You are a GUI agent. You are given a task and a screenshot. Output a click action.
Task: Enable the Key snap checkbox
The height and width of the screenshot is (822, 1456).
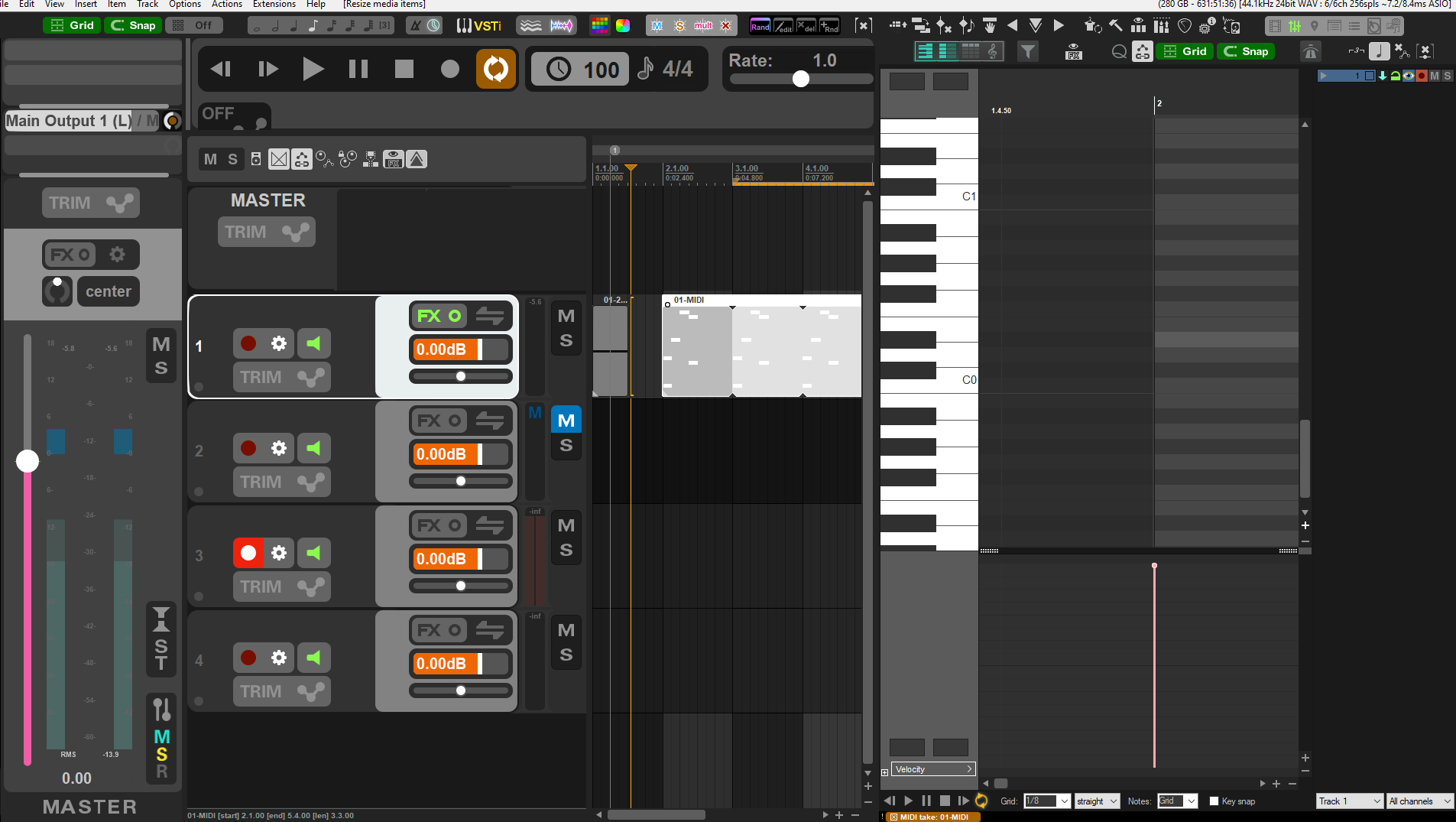point(1214,801)
